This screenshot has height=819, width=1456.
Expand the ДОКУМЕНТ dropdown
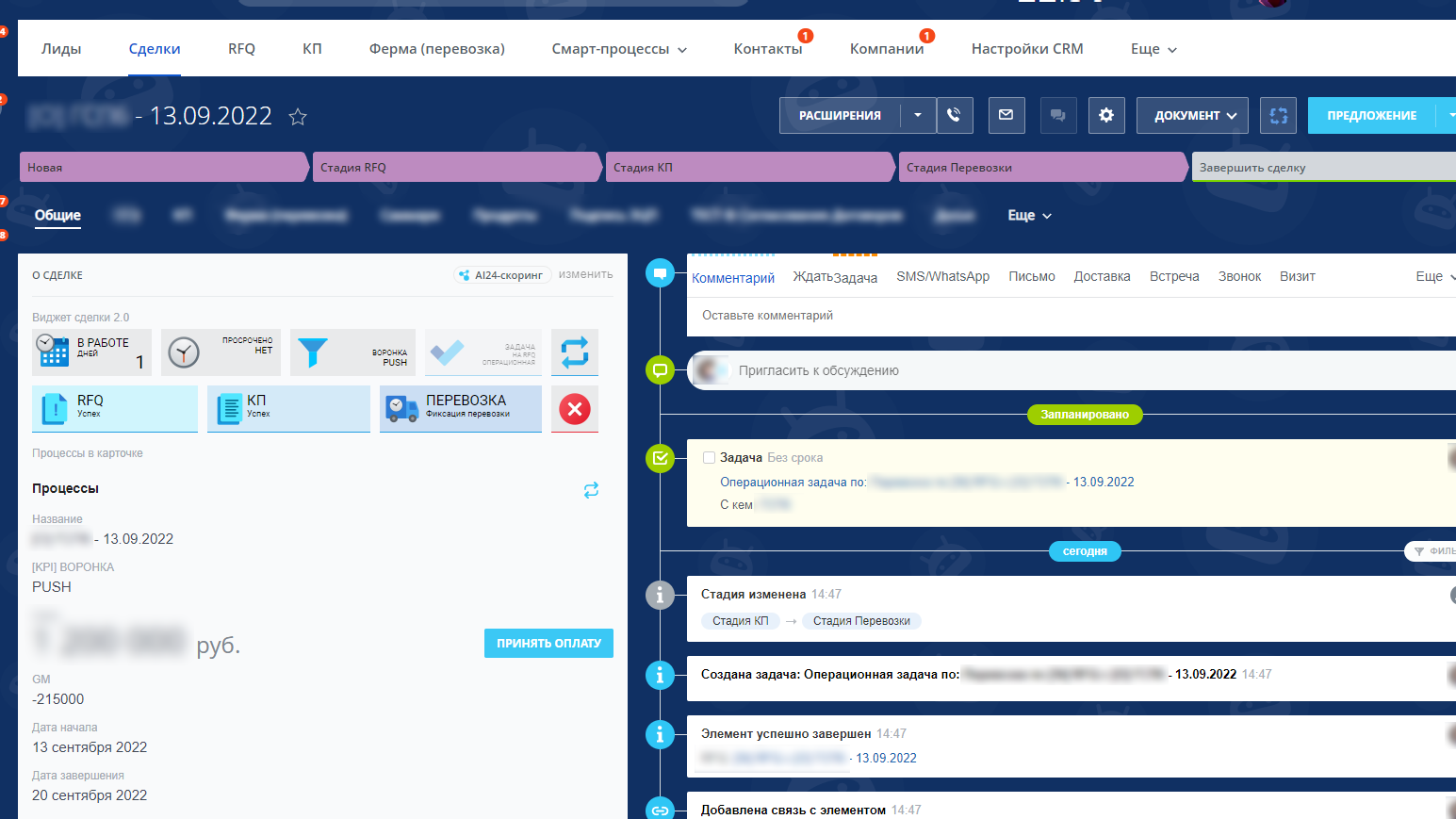click(1192, 115)
